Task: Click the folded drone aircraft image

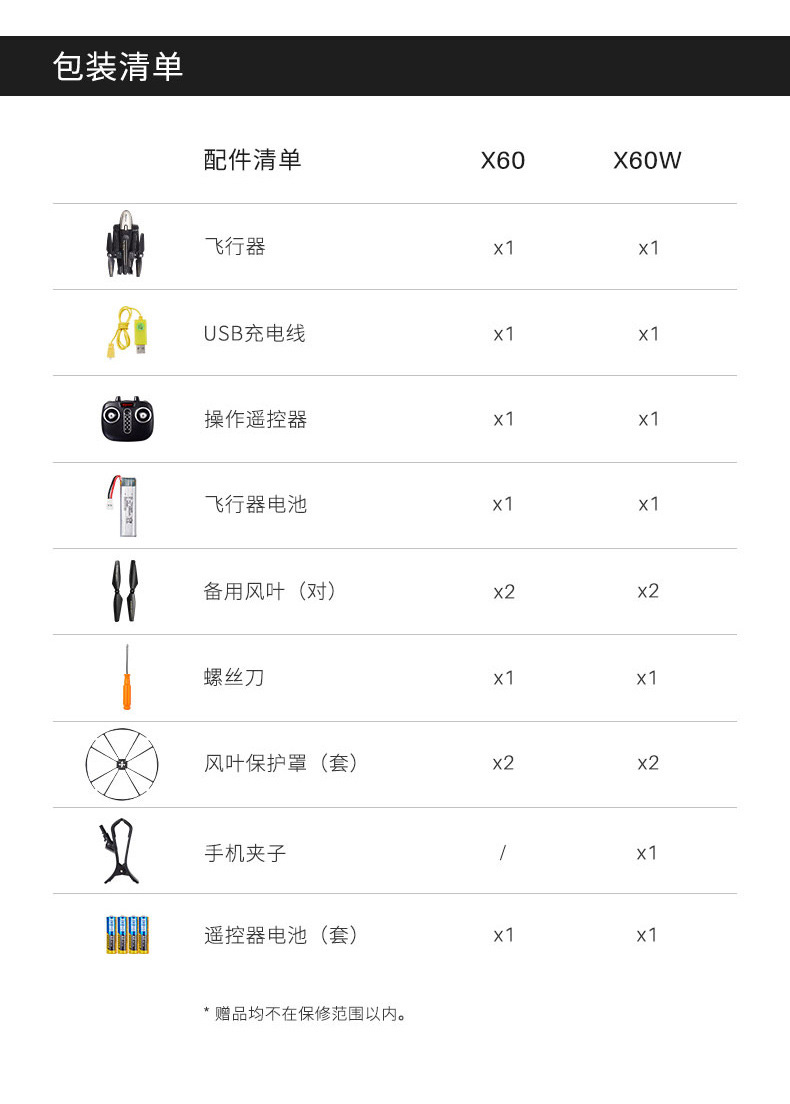Action: tap(125, 245)
